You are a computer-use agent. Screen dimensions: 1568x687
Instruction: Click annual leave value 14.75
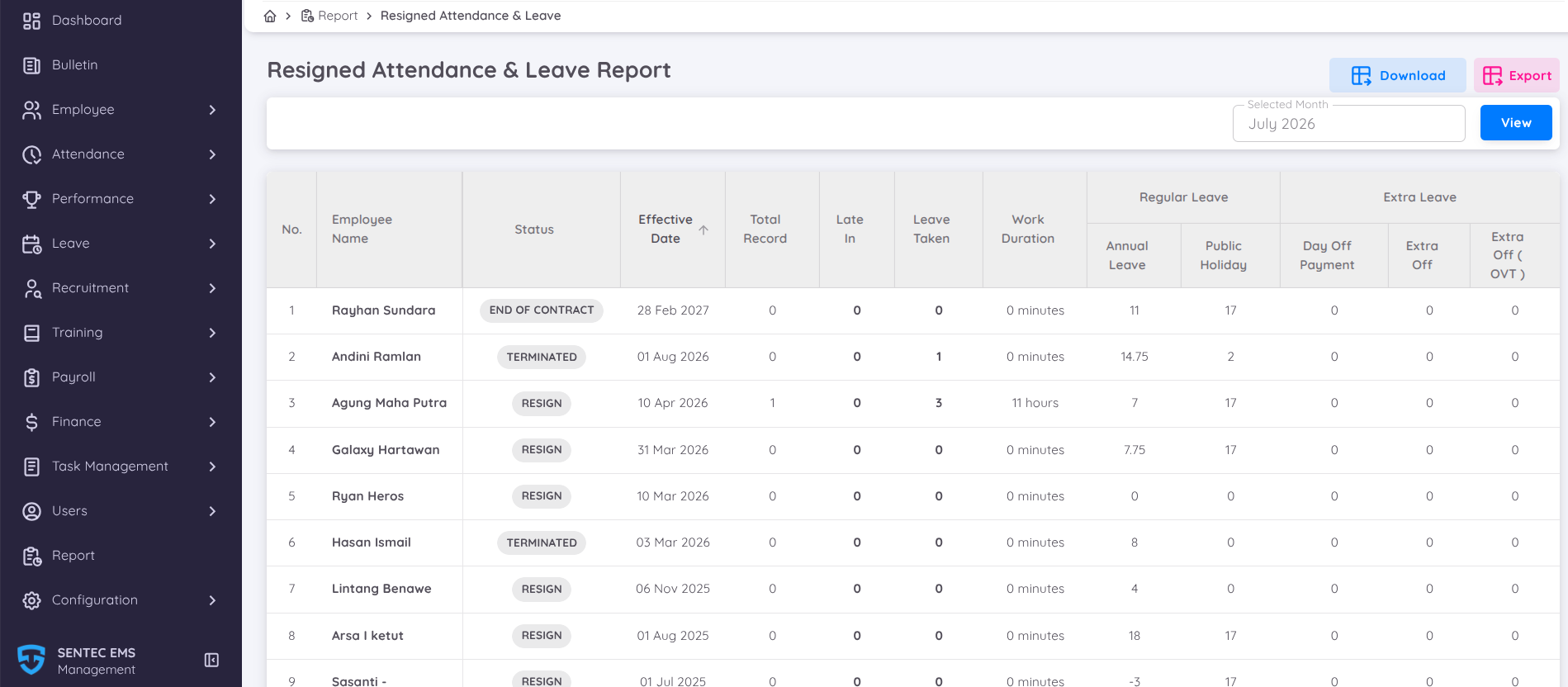coord(1135,357)
